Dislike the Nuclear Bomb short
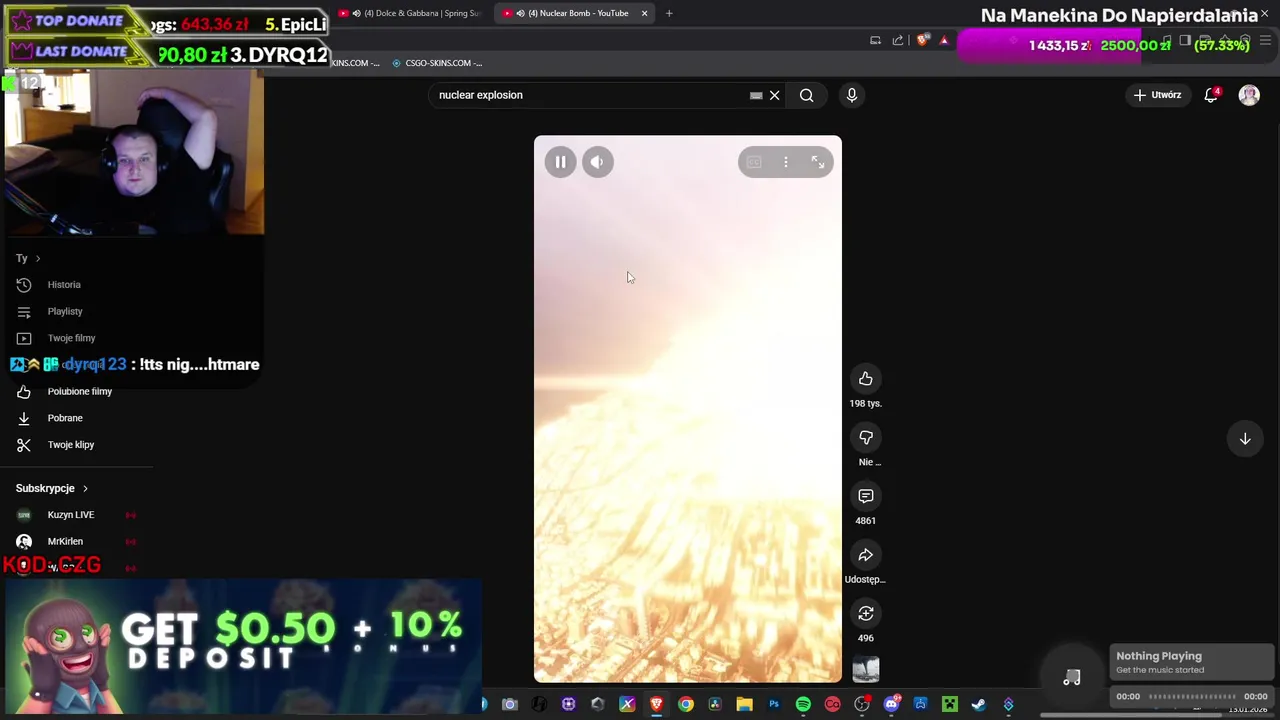The width and height of the screenshot is (1280, 720). point(866,437)
